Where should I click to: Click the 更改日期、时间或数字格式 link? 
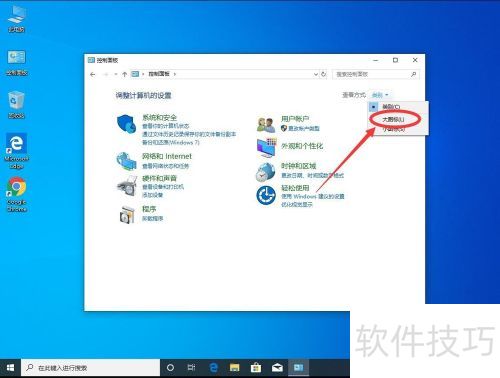tap(312, 175)
